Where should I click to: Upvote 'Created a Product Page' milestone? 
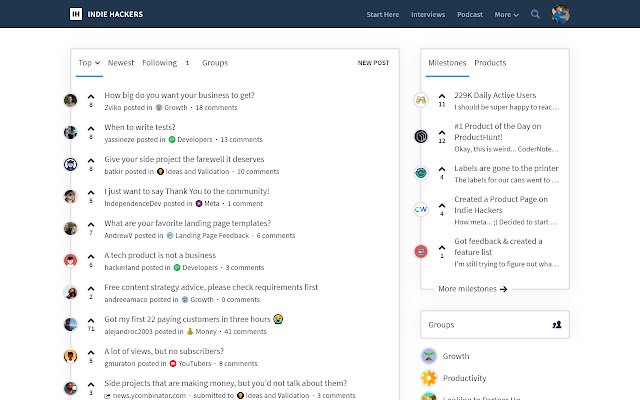tap(442, 205)
